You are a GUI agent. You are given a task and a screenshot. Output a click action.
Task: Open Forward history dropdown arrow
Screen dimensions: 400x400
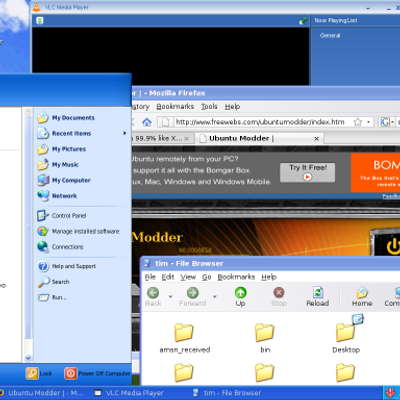click(x=215, y=296)
